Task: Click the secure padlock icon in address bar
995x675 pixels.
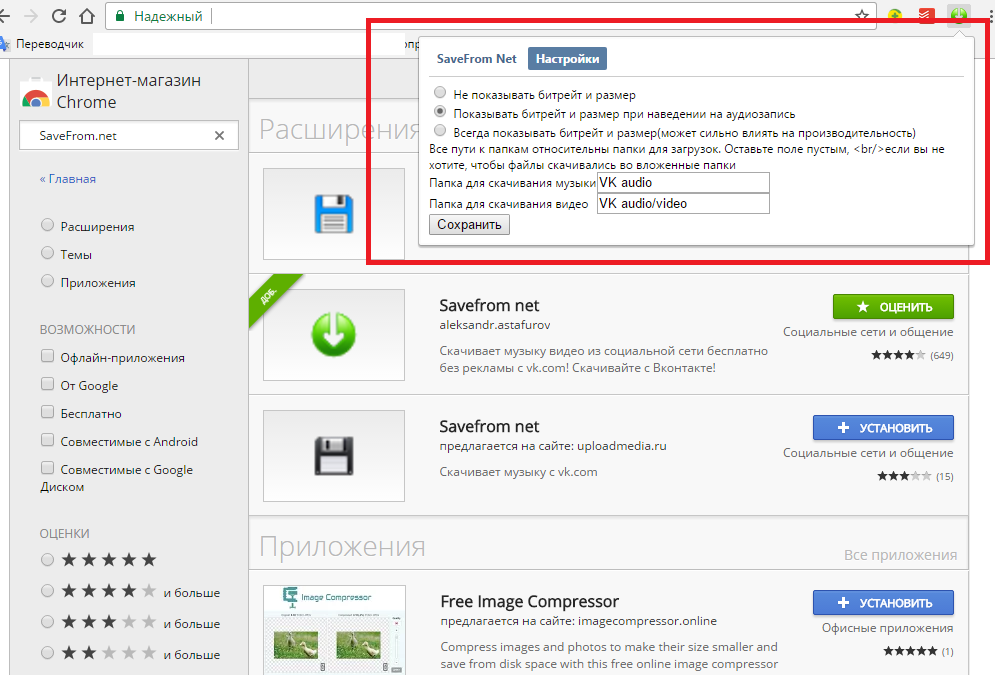Action: 119,16
